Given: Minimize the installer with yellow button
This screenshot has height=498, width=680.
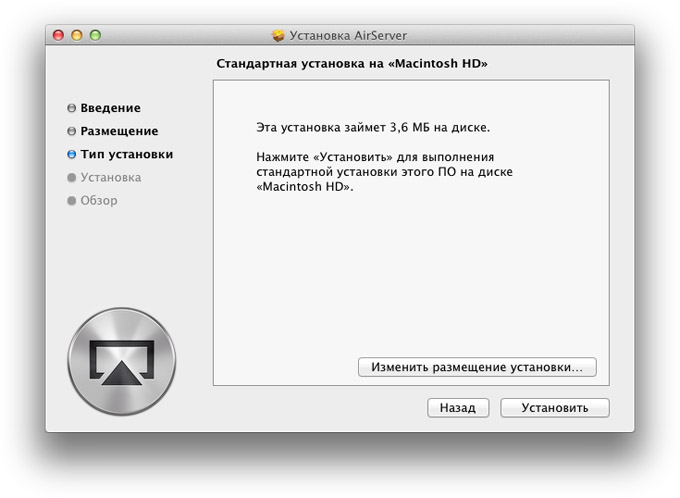Looking at the screenshot, I should click(77, 35).
